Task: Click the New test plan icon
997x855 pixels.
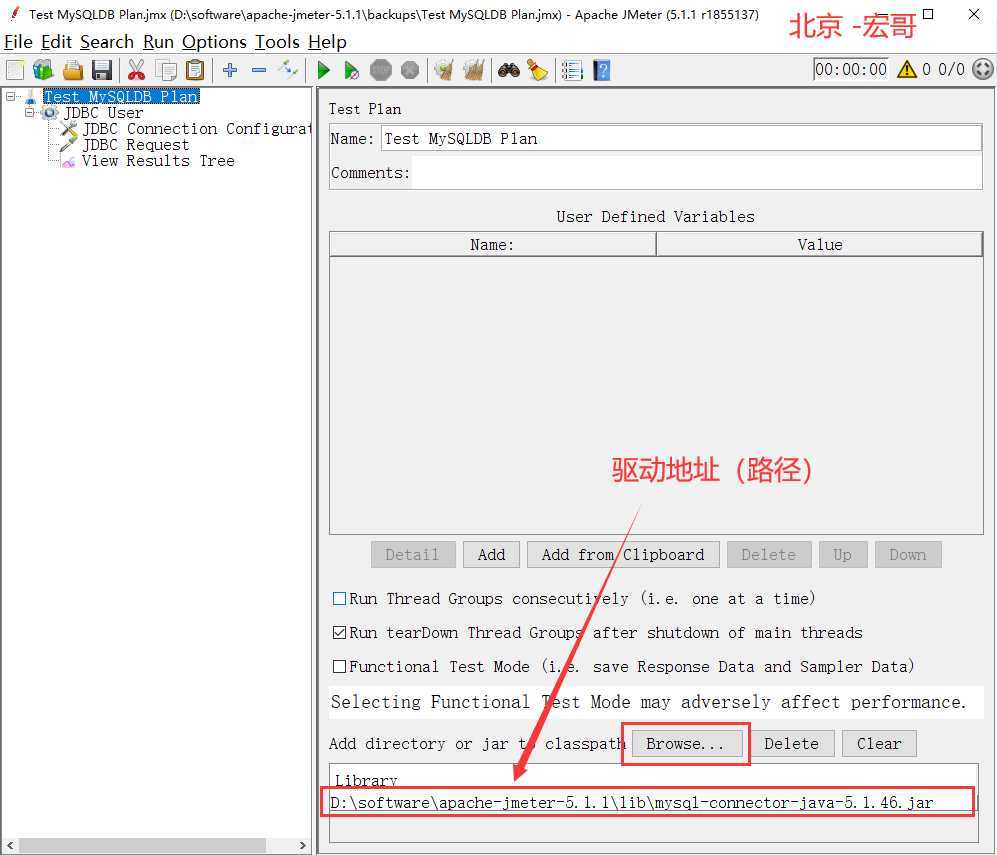Action: tap(15, 70)
